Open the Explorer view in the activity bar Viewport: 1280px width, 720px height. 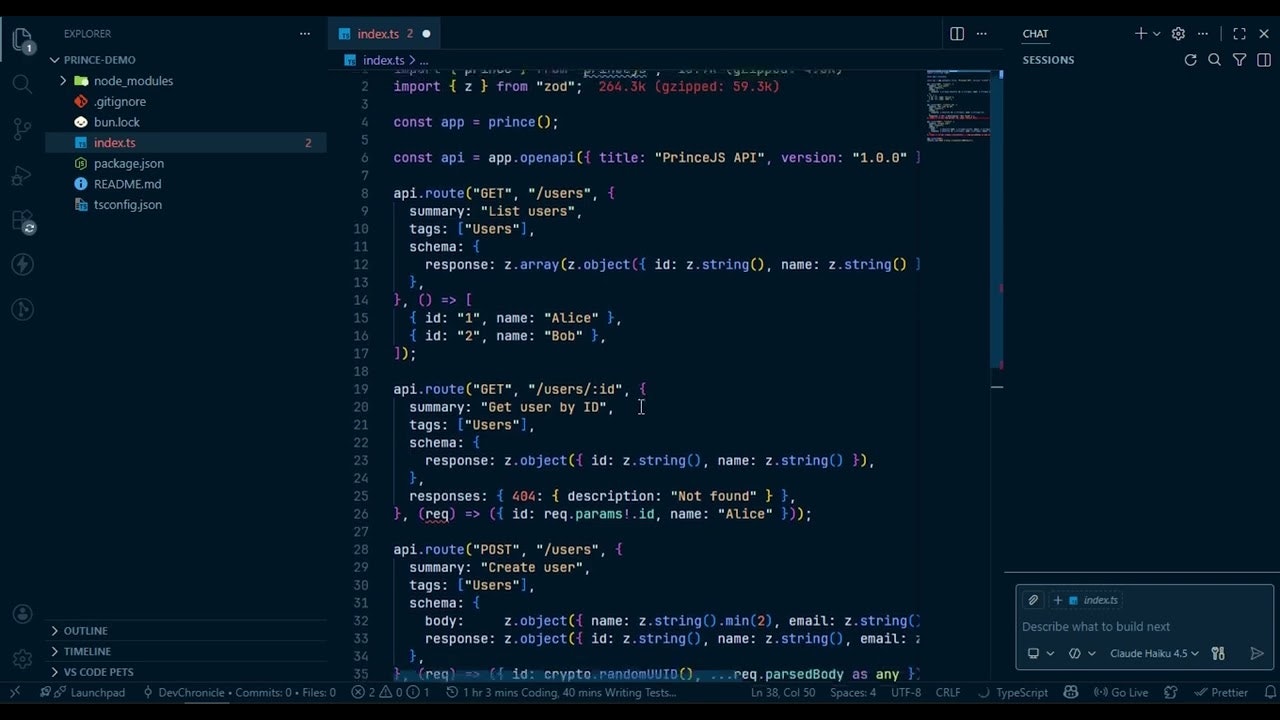(x=22, y=41)
